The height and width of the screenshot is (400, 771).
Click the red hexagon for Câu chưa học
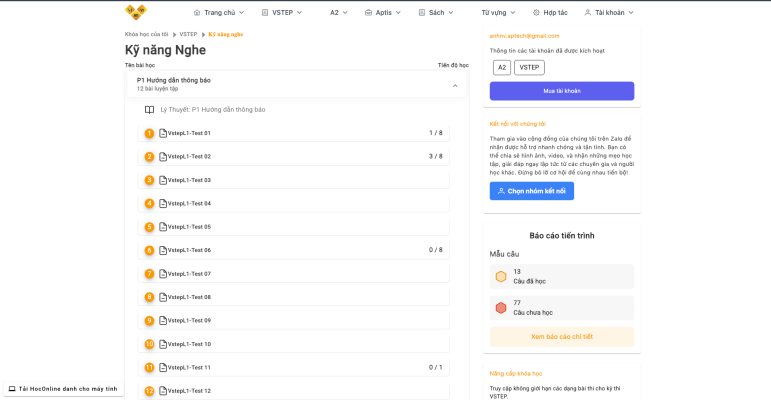click(x=501, y=308)
